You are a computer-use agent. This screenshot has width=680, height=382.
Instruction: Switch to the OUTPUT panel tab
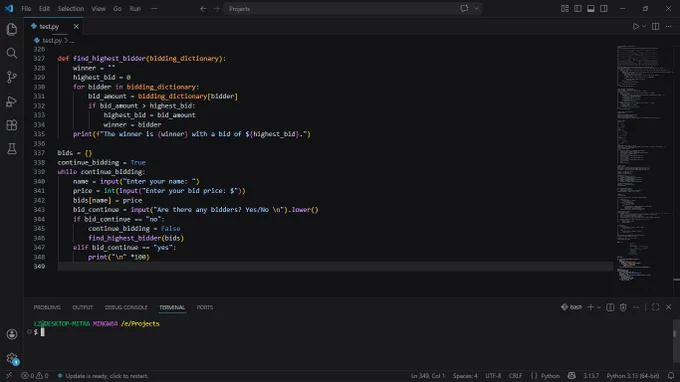click(82, 307)
